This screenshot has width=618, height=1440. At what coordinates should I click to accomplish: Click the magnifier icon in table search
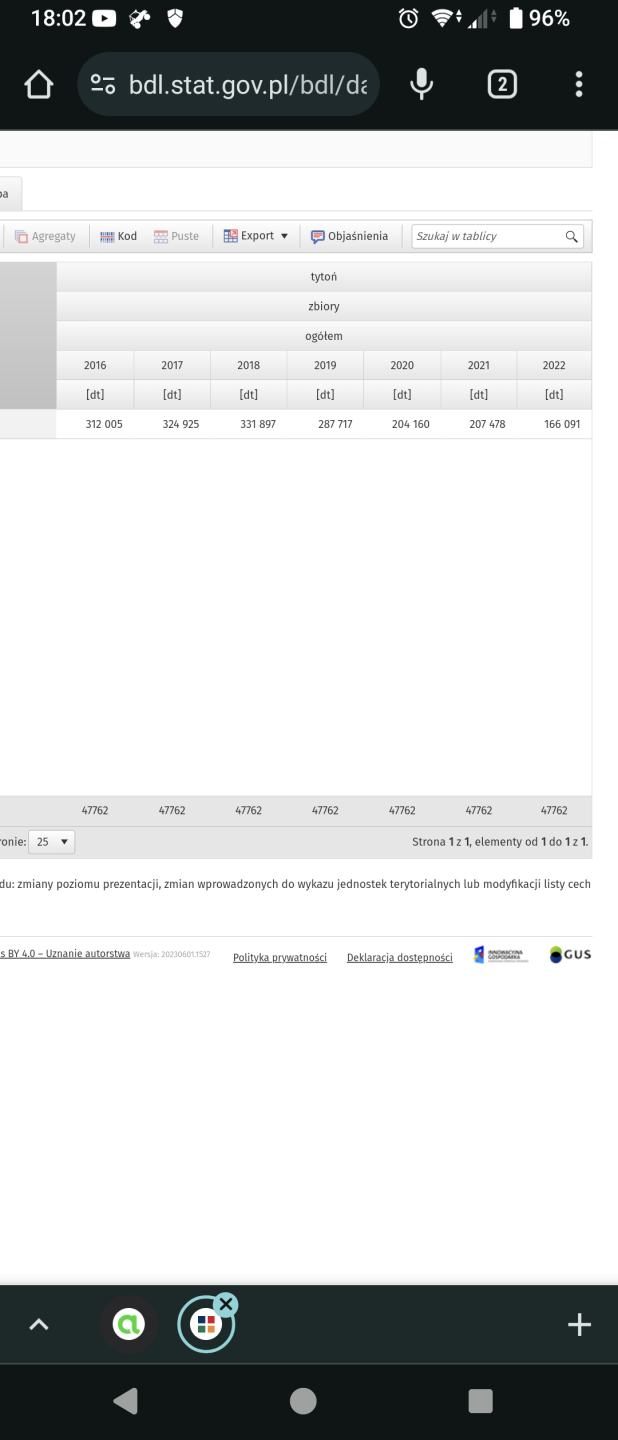click(x=572, y=237)
